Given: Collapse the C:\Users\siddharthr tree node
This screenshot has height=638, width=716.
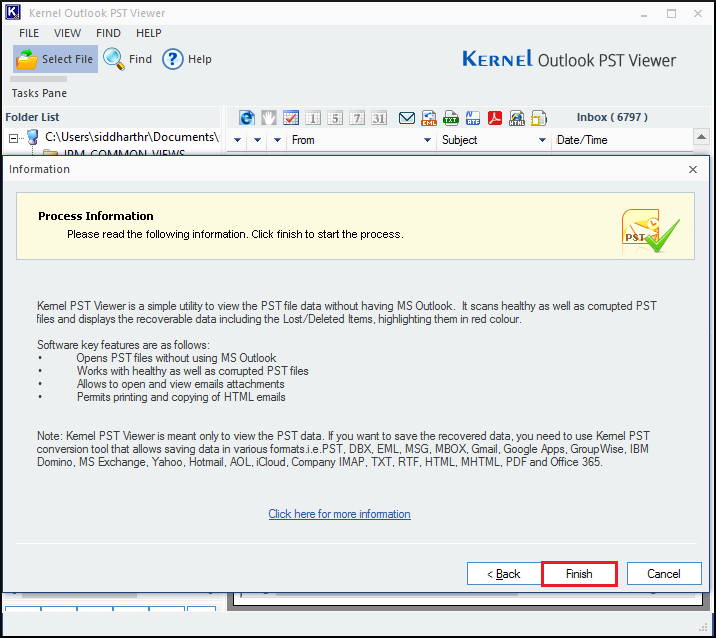Looking at the screenshot, I should point(14,137).
